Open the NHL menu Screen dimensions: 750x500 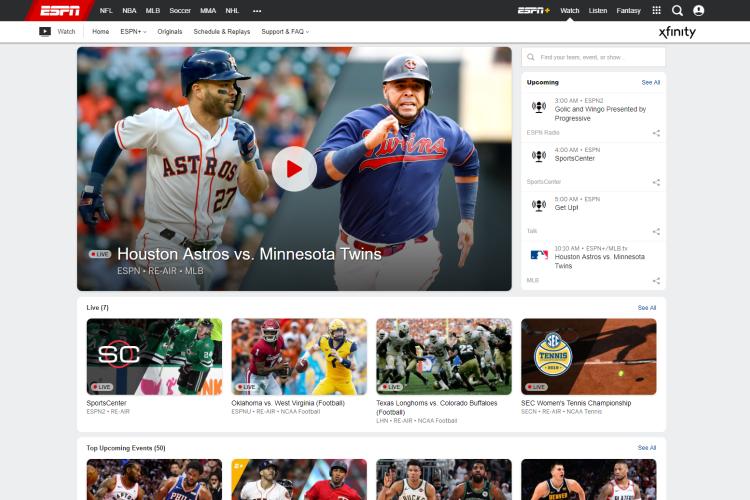[232, 11]
